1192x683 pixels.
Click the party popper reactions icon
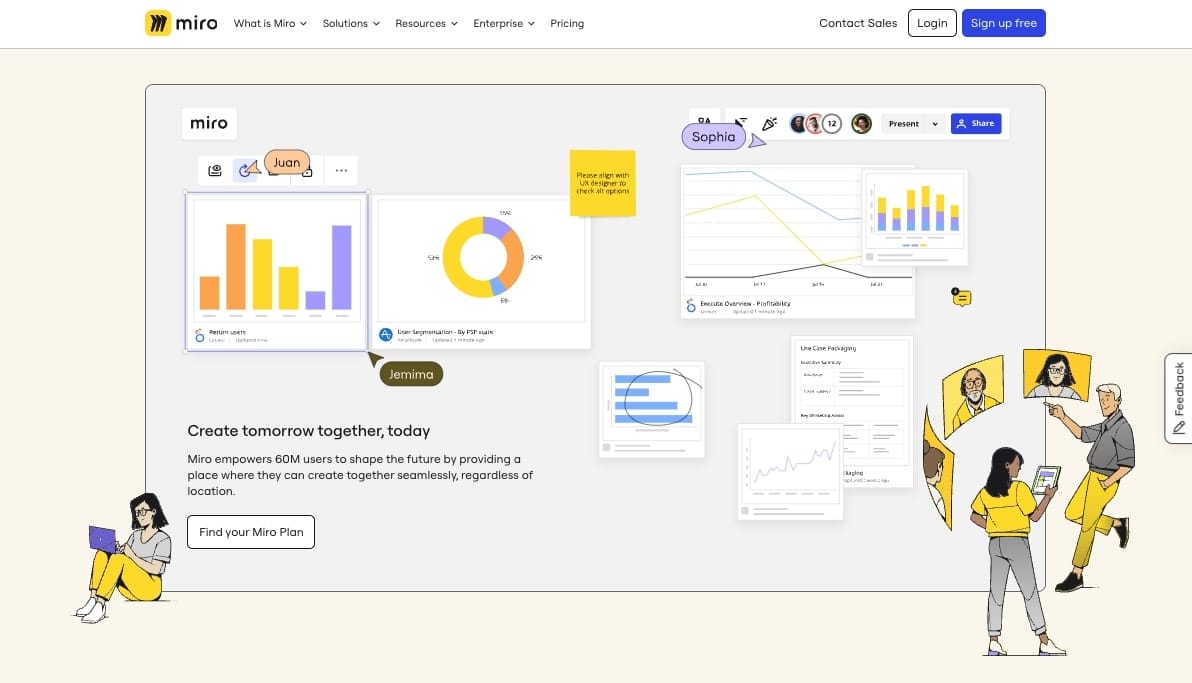point(769,124)
